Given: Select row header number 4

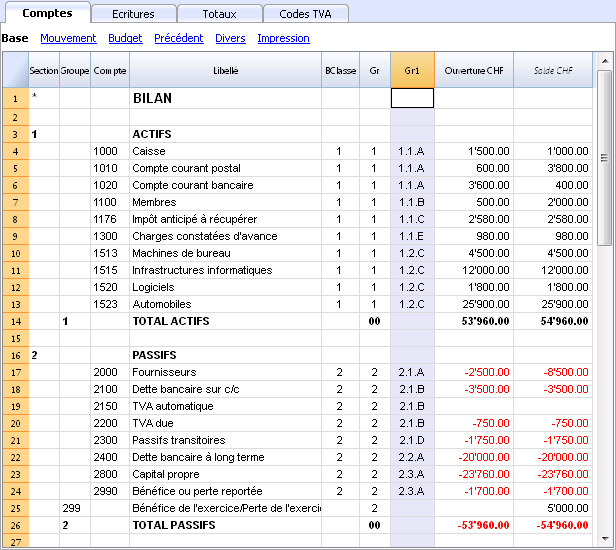Looking at the screenshot, I should click(x=16, y=151).
